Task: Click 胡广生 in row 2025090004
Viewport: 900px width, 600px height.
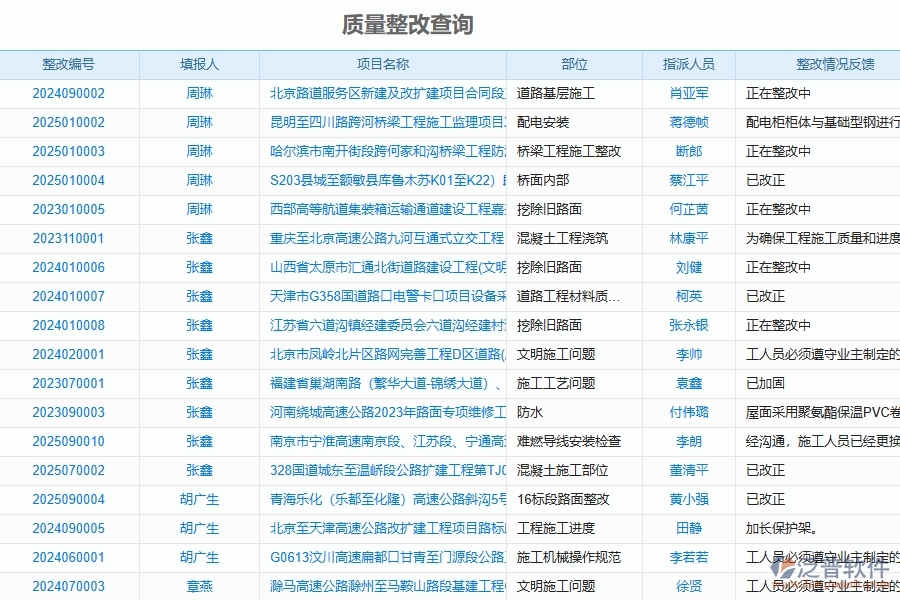Action: coord(197,499)
